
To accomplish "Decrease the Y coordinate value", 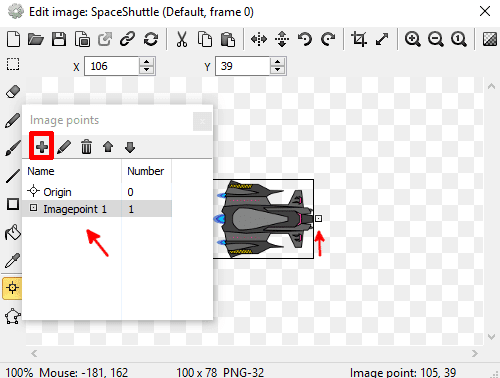I will [x=277, y=70].
